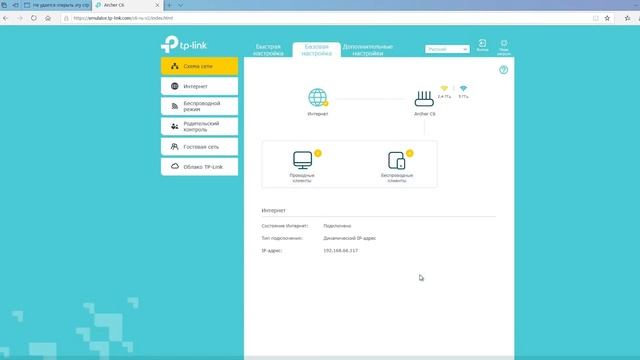640x360 pixels.
Task: Click the lock icon in address bar
Action: [x=66, y=18]
